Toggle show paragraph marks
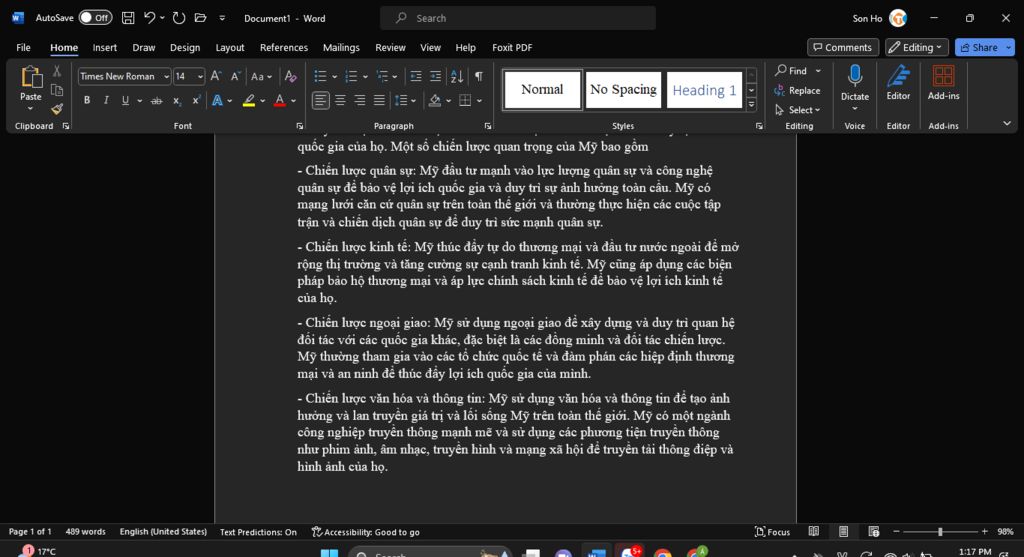Screen dimensions: 1024x557 [x=479, y=76]
